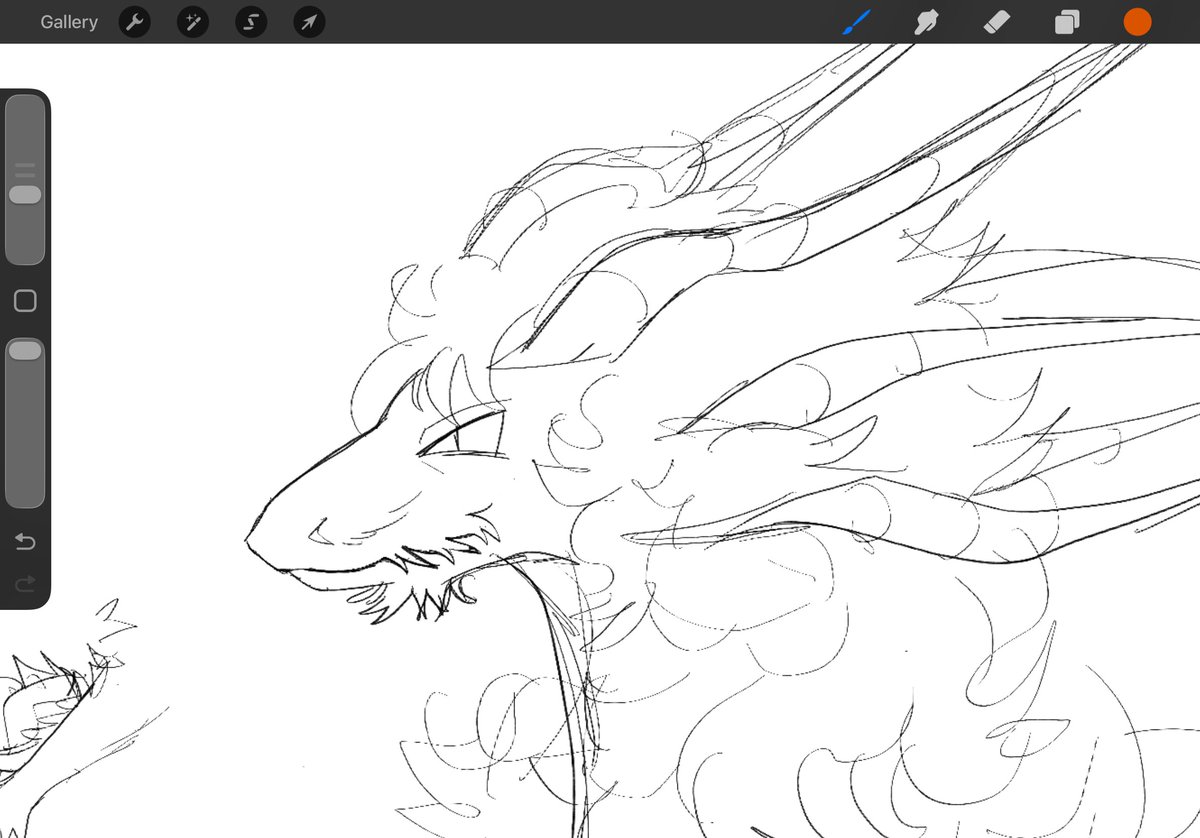Redo the last undone stroke

pos(25,583)
